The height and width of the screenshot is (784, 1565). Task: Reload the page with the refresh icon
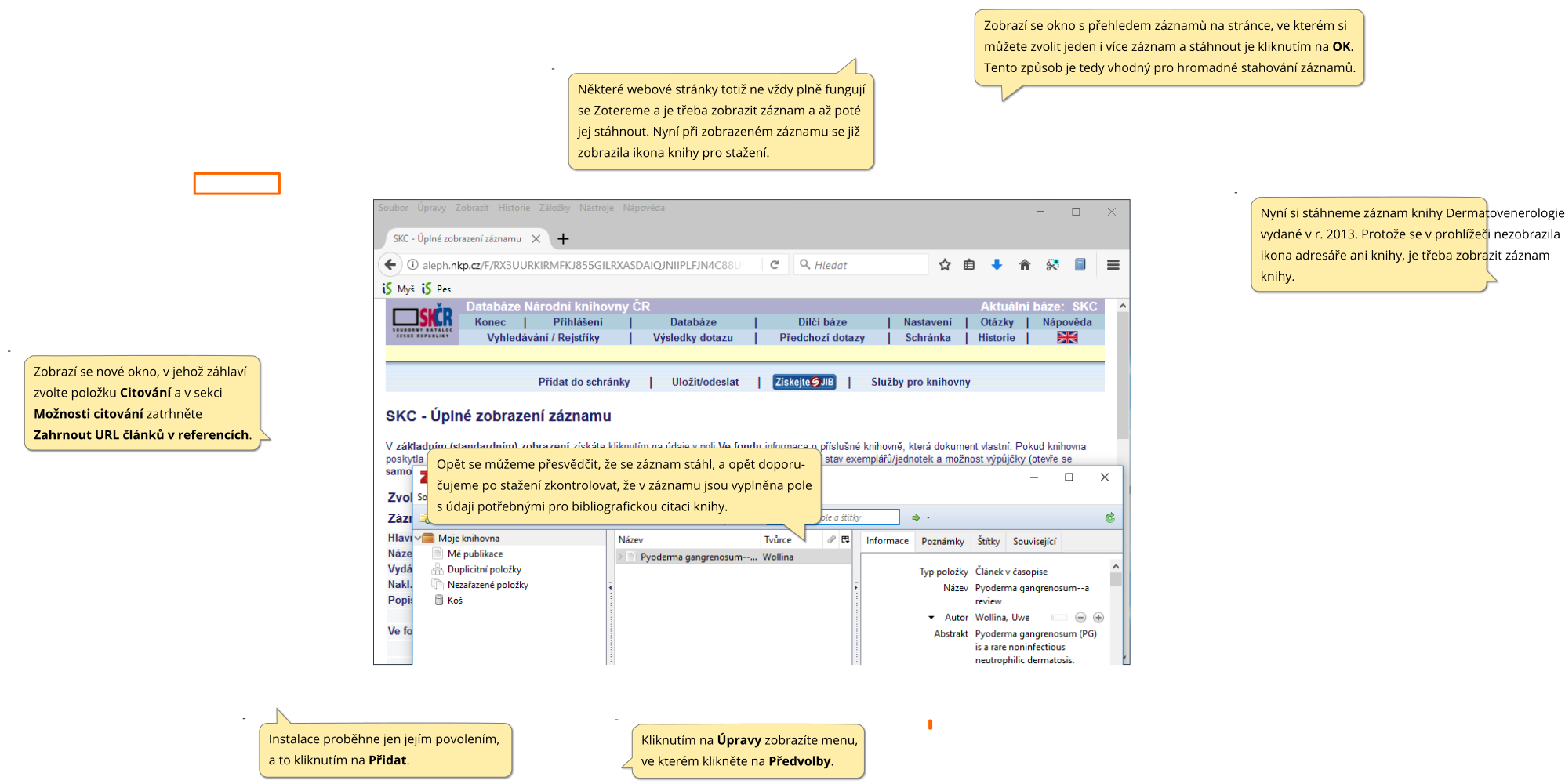pos(775,265)
